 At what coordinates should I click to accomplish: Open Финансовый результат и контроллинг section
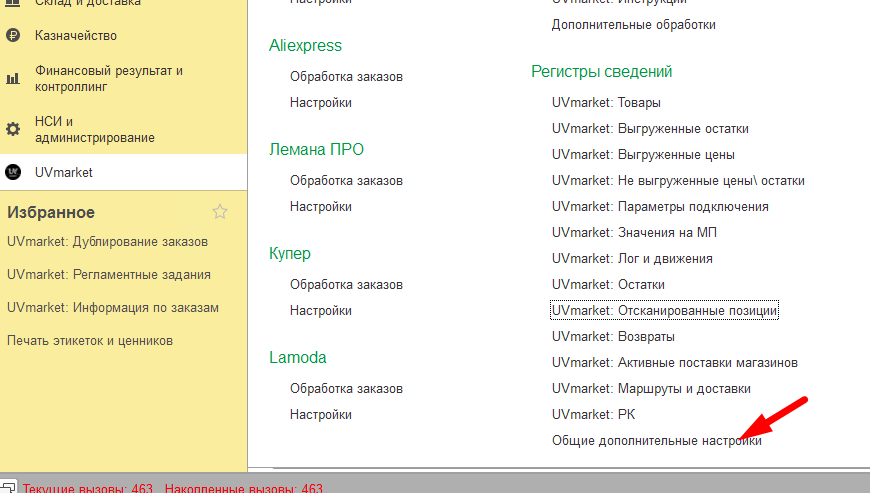click(109, 79)
